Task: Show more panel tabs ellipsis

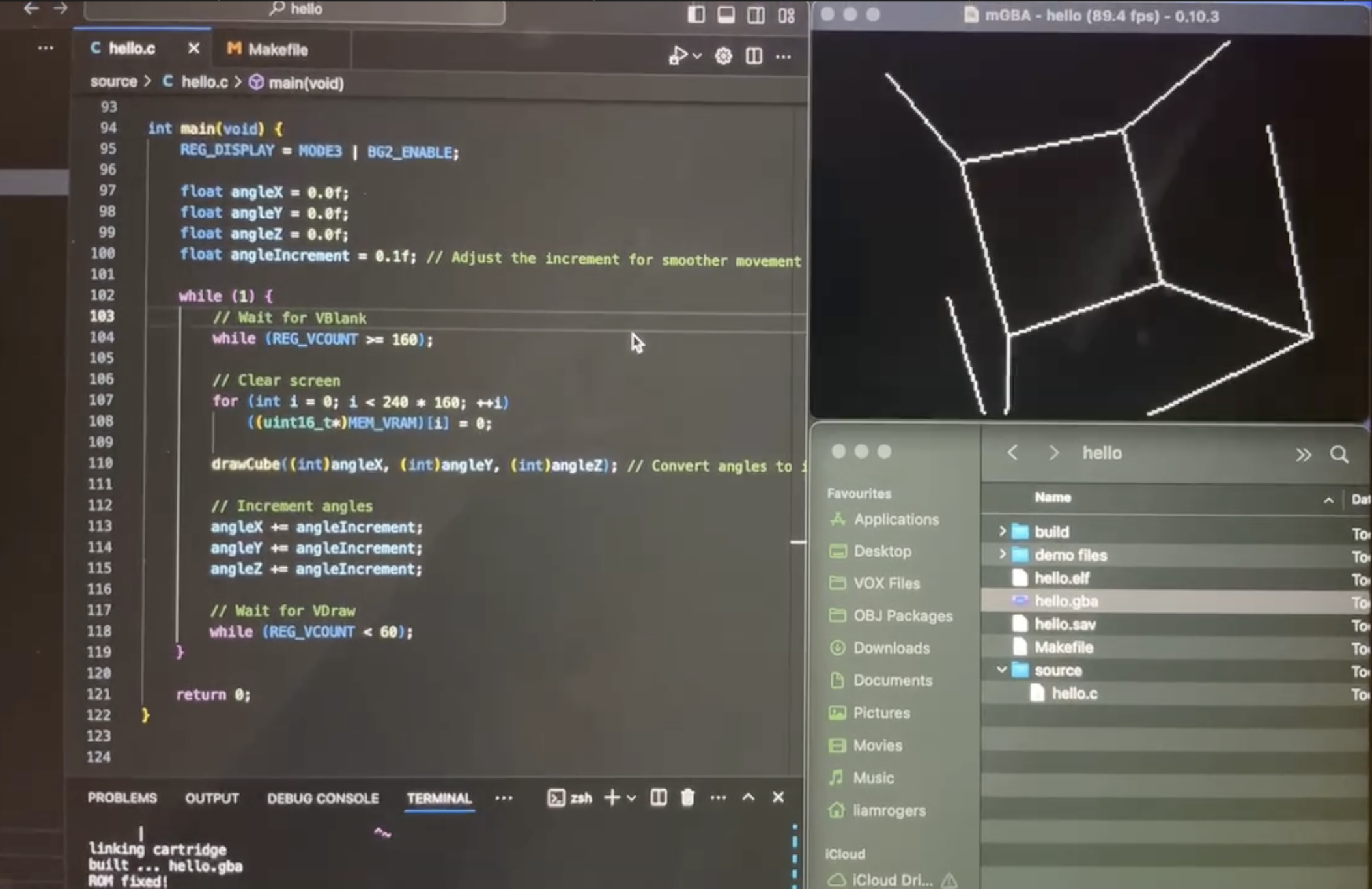Action: point(504,798)
